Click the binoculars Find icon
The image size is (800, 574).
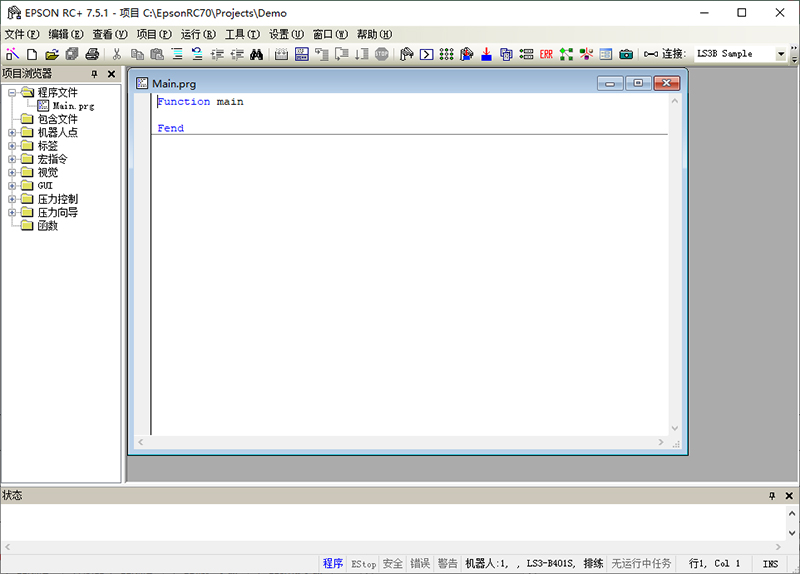pos(256,54)
